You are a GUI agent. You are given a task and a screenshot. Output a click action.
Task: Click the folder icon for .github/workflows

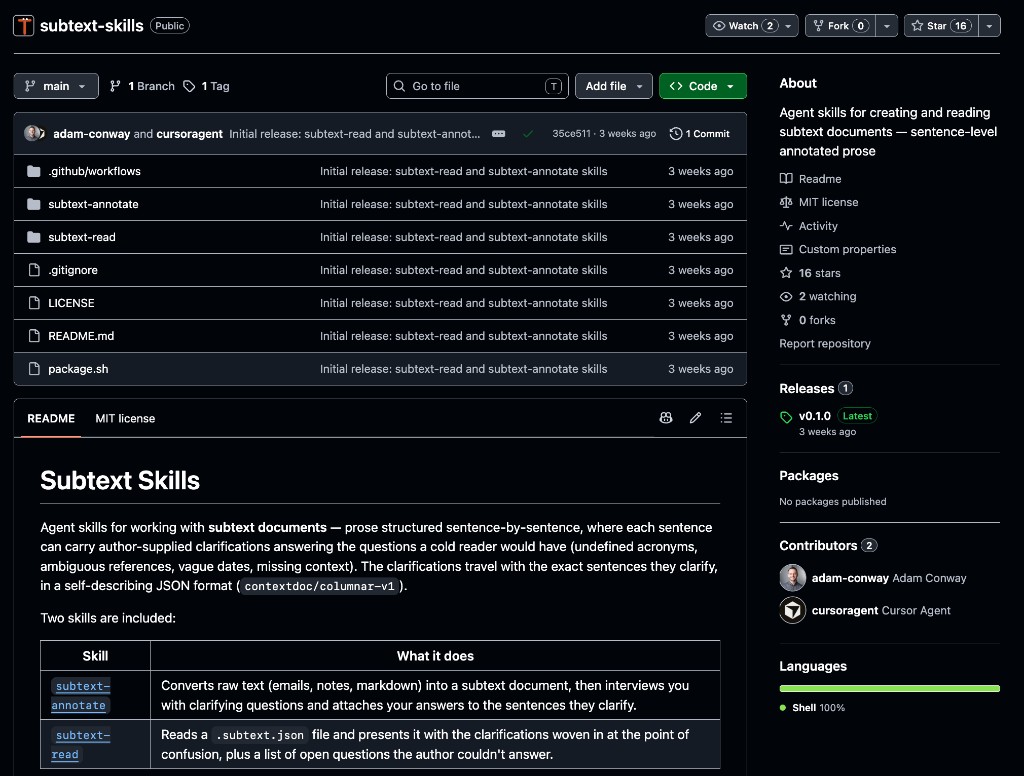pos(34,171)
